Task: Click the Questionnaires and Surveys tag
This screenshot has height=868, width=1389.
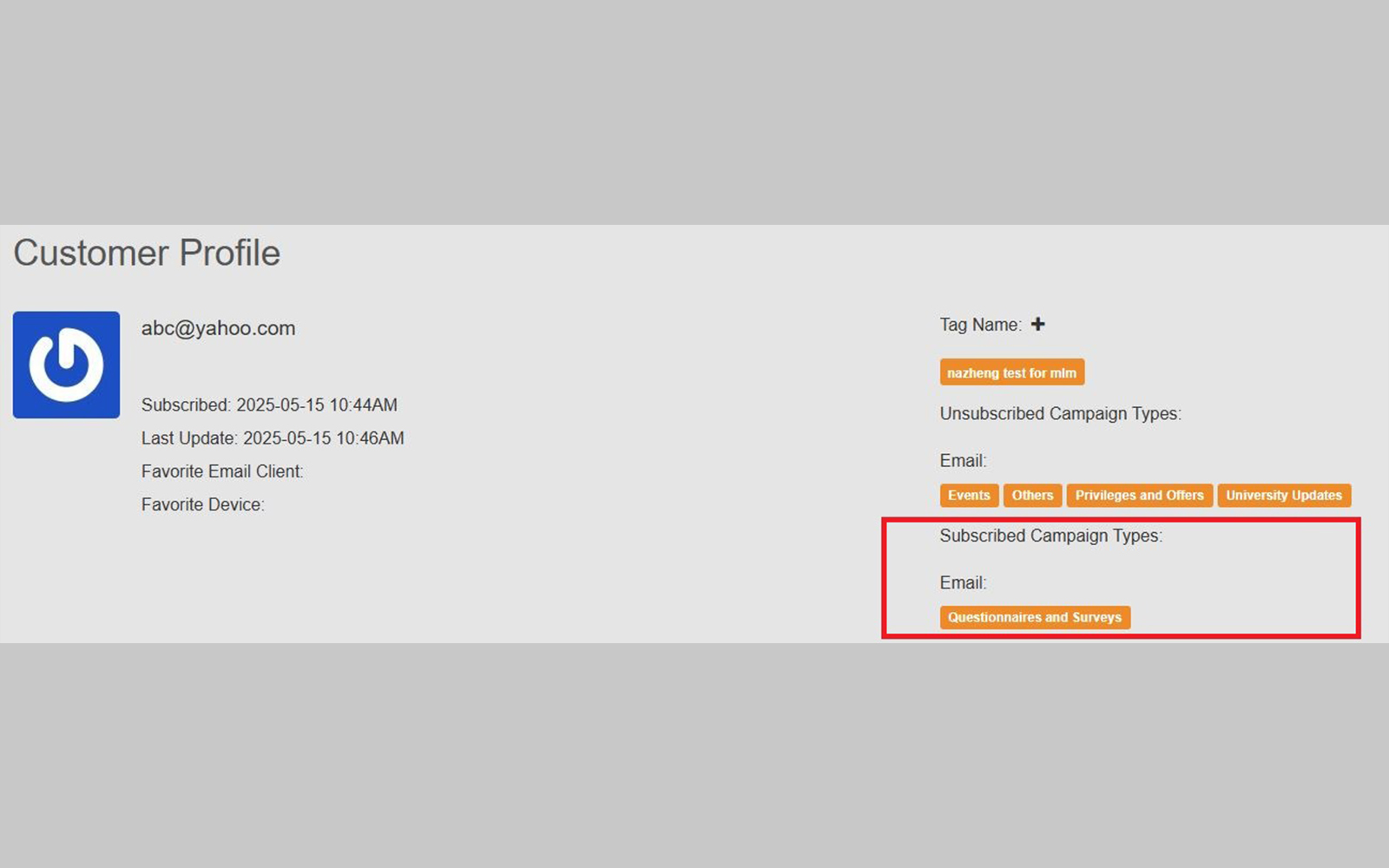Action: (1034, 617)
